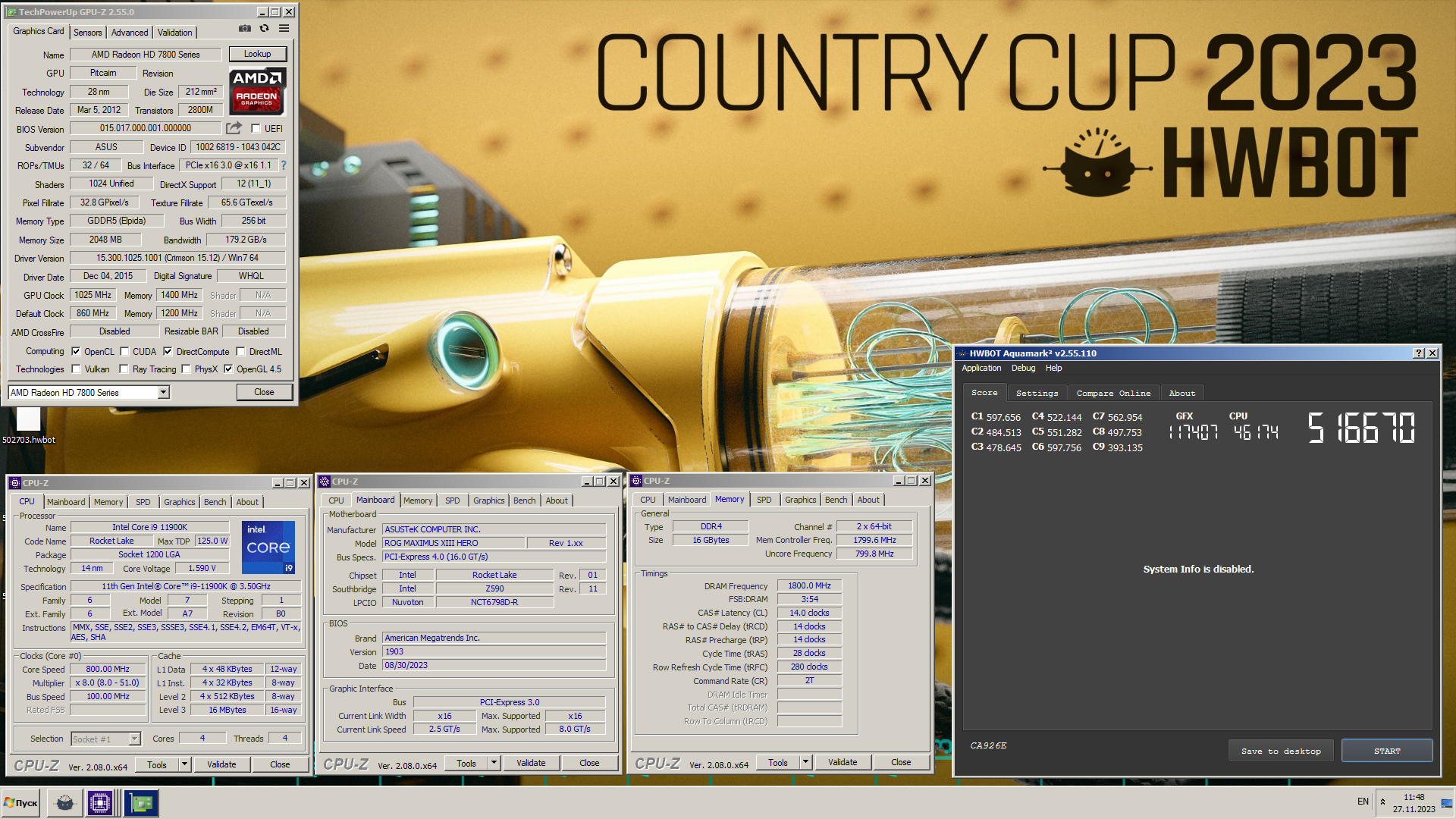1456x819 pixels.
Task: Switch to the GPU-Z Advanced tab
Action: tap(130, 33)
